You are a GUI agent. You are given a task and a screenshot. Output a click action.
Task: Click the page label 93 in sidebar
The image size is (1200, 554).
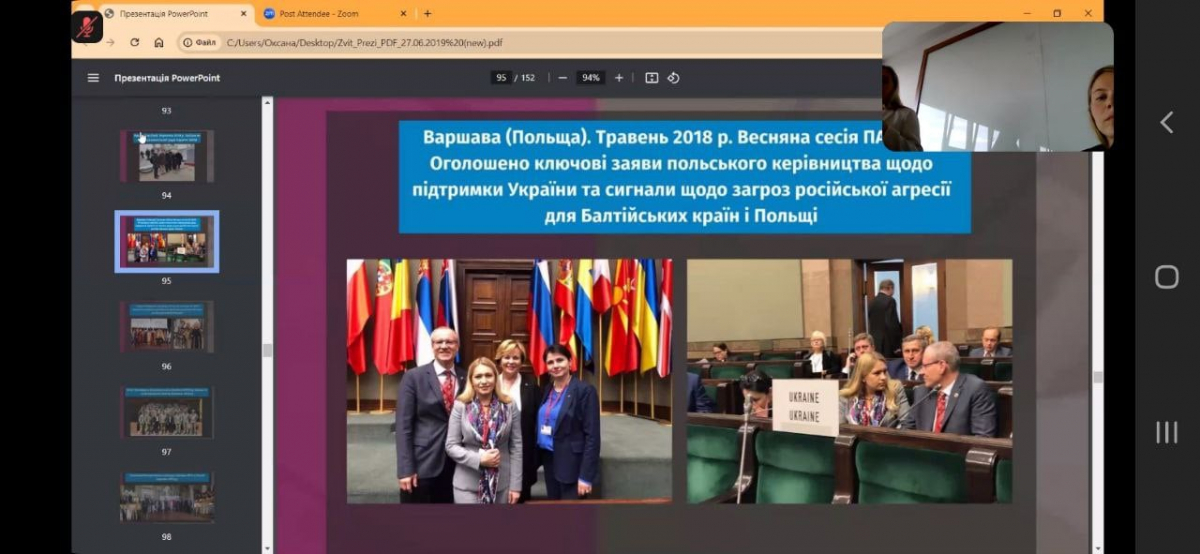(166, 111)
